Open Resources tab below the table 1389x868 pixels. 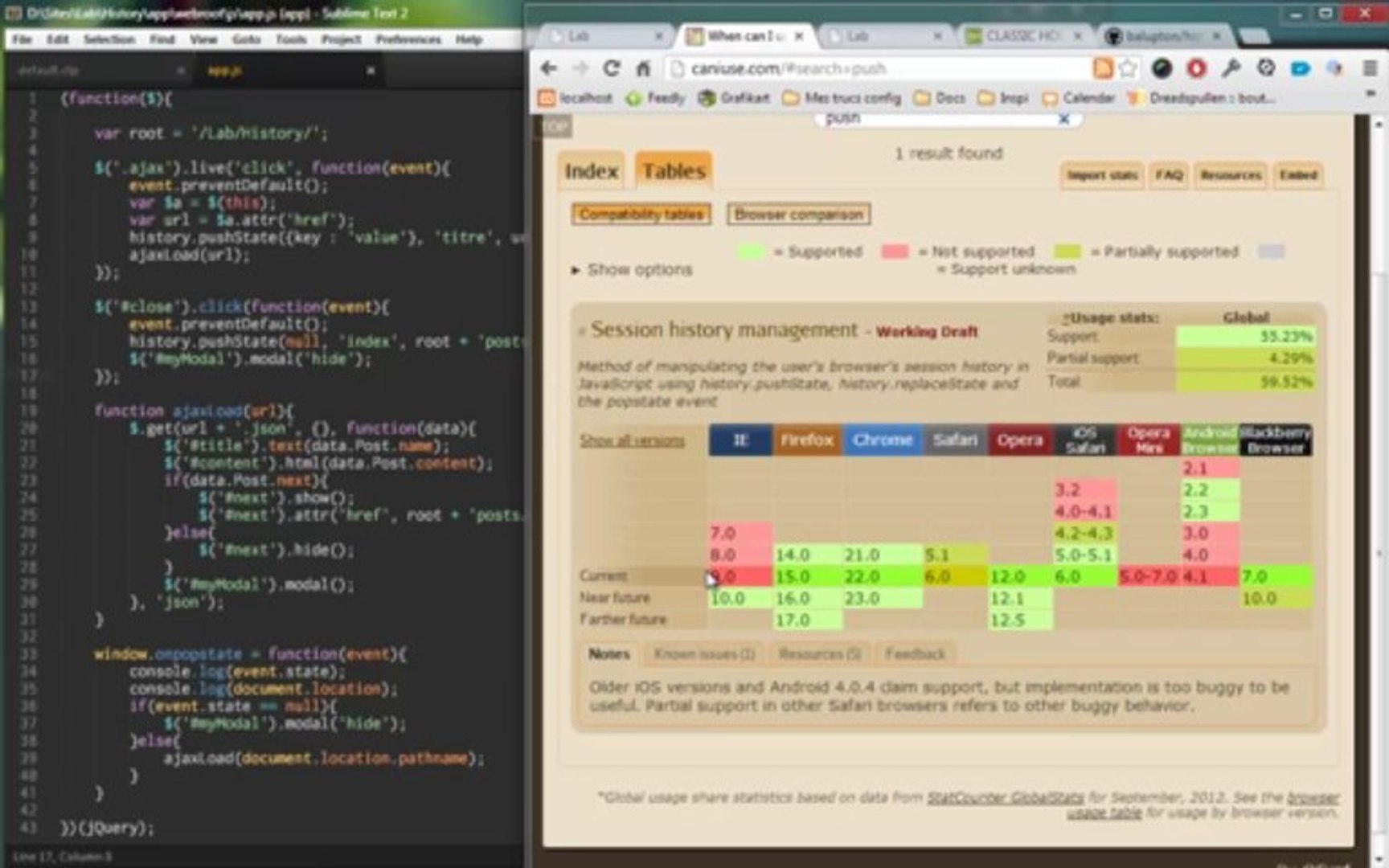[819, 654]
